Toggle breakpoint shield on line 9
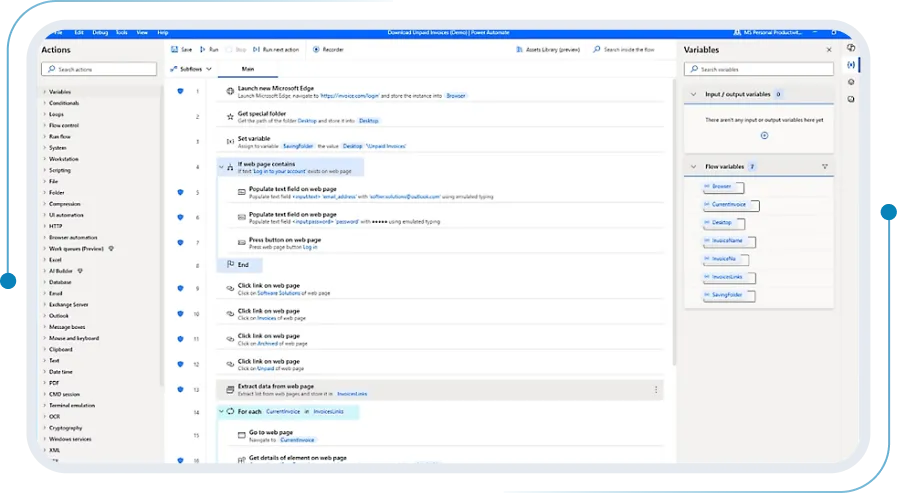 click(180, 288)
